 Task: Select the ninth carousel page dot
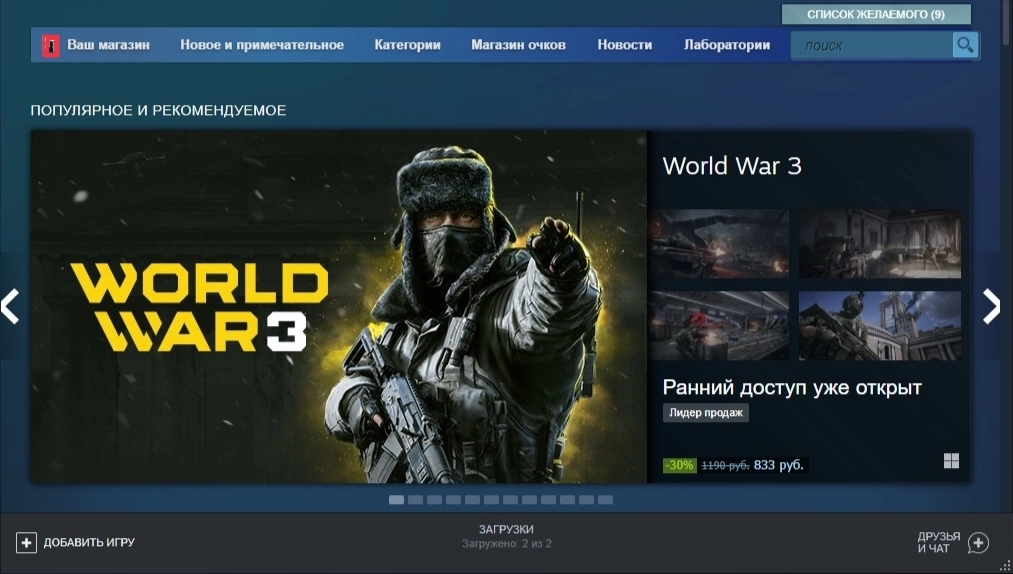[x=548, y=500]
